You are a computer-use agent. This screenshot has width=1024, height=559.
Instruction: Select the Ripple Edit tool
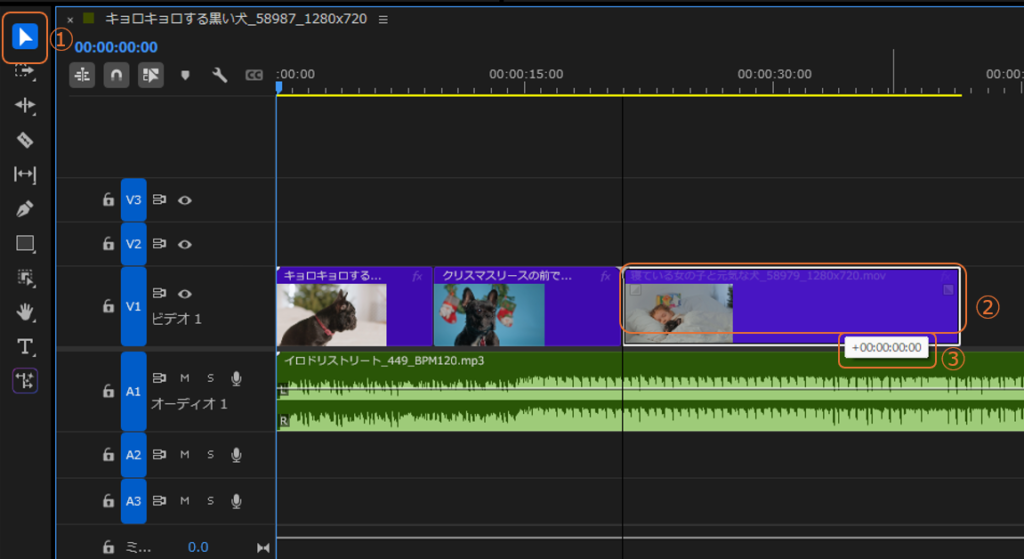[26, 105]
